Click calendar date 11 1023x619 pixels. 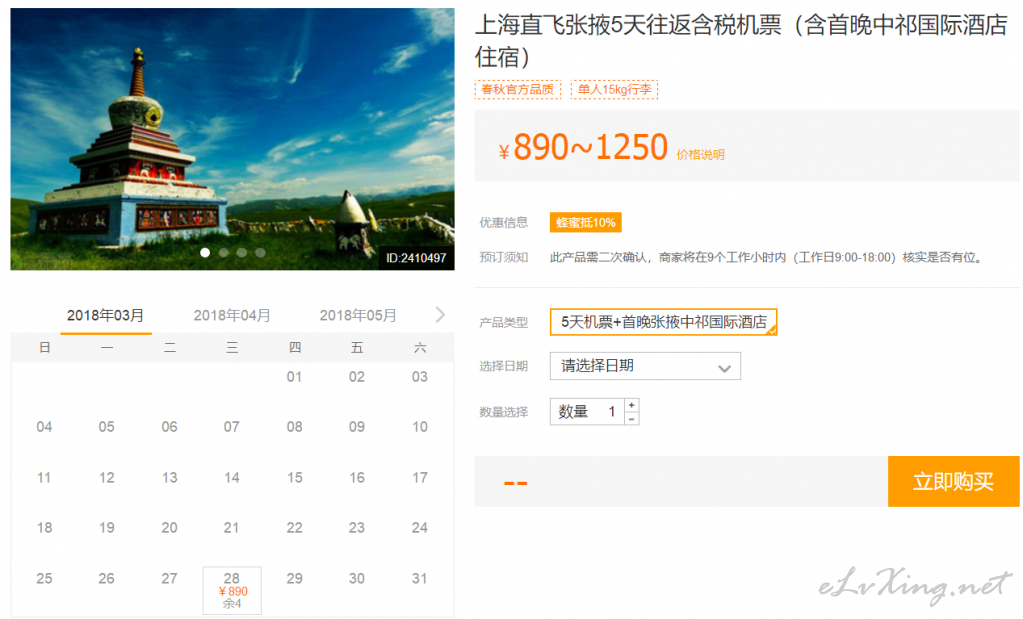click(x=44, y=478)
